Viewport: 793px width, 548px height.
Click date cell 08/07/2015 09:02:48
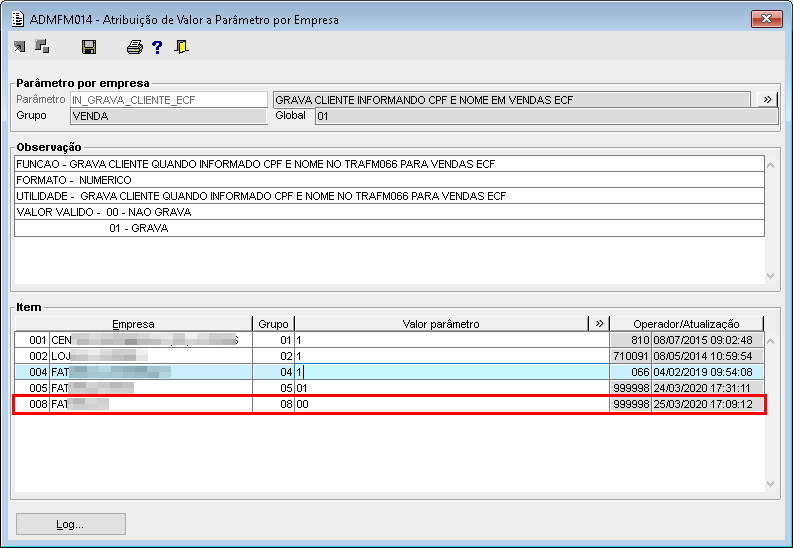pos(707,340)
